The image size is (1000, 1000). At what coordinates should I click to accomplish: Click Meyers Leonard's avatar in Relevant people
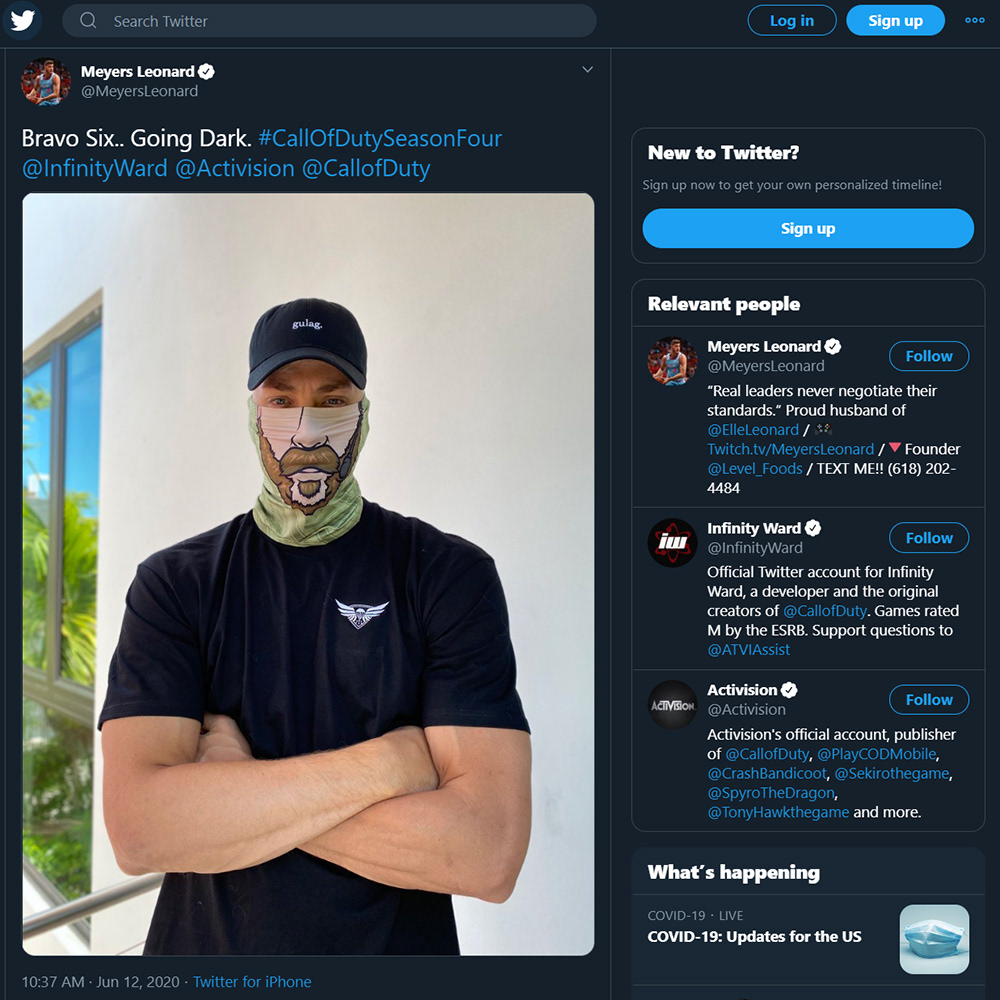coord(672,362)
